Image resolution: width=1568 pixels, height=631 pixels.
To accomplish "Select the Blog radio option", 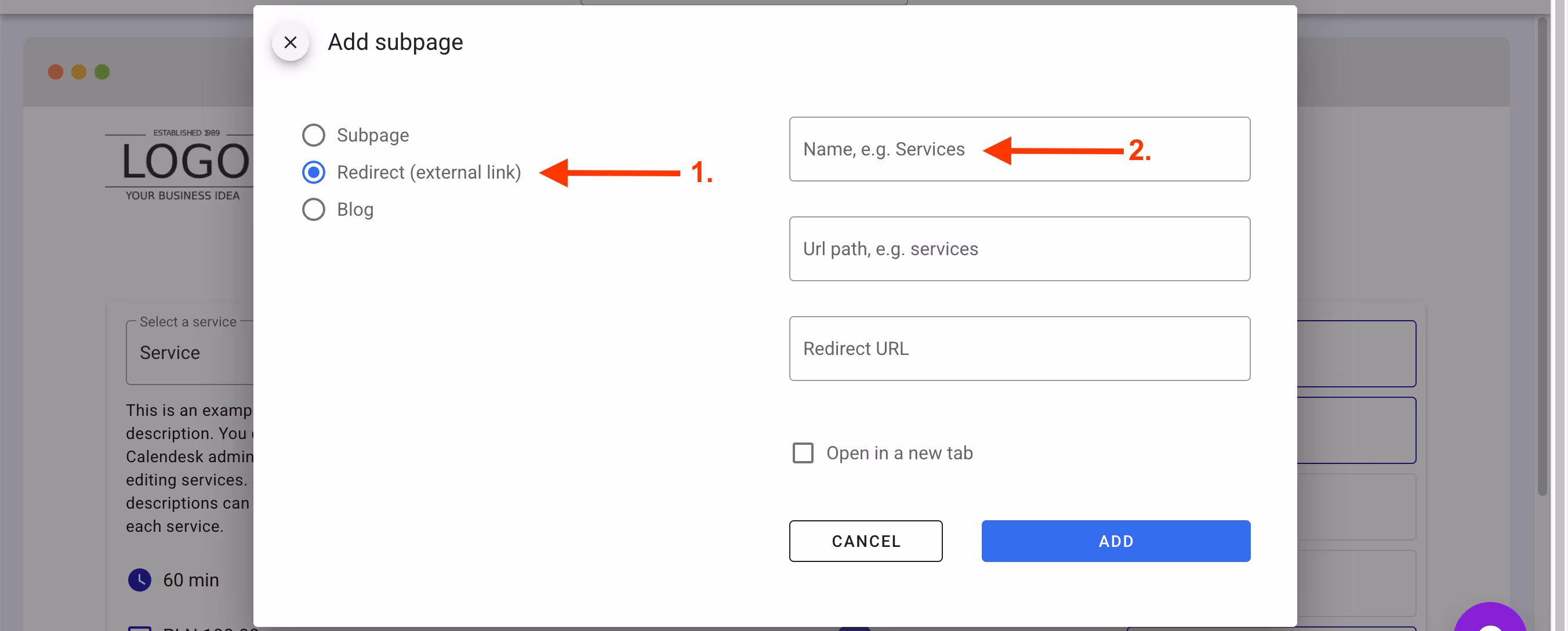I will pos(314,209).
